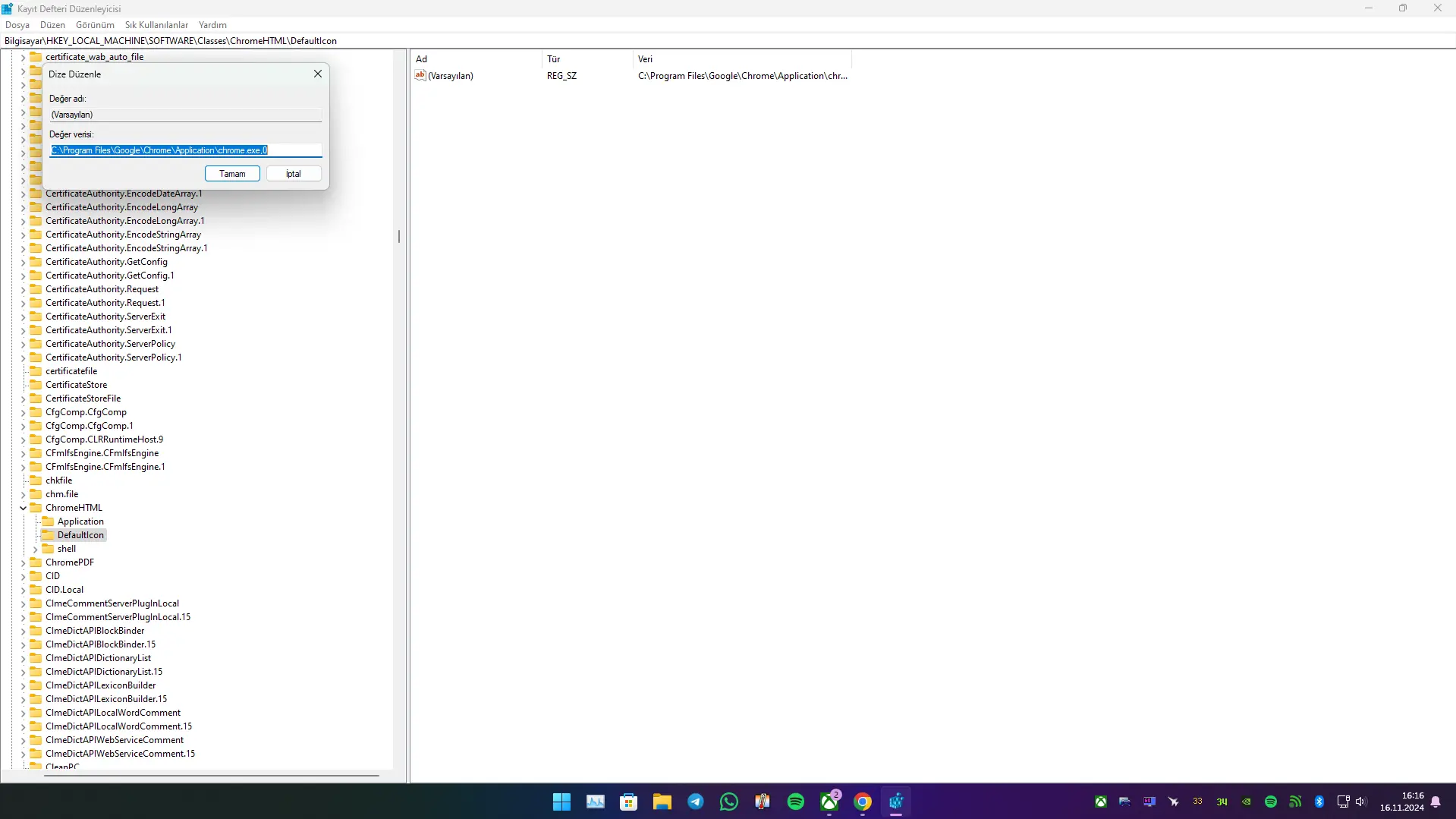The image size is (1456, 819).
Task: Click the Tamam button in Dize Düzenle dialog
Action: click(x=232, y=174)
